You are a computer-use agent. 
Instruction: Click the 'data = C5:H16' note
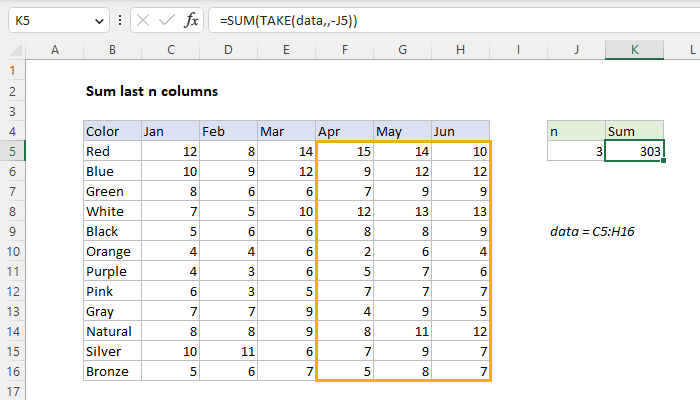(592, 231)
